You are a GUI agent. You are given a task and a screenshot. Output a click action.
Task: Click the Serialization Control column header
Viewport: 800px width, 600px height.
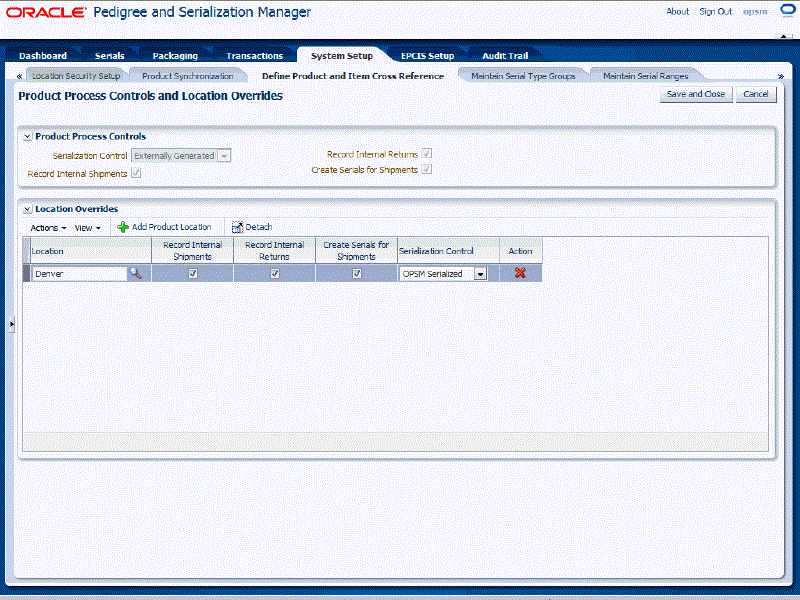point(448,251)
